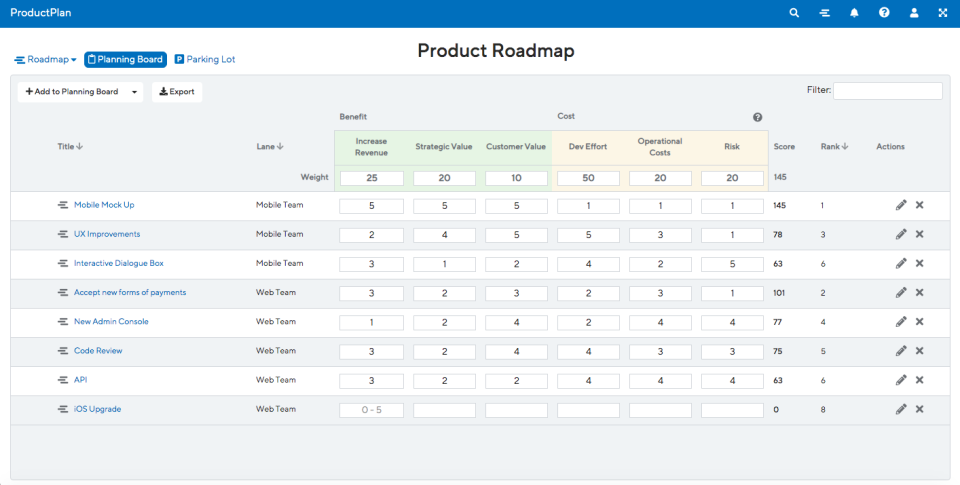Remove the New Admin Console row
The width and height of the screenshot is (960, 485).
[x=920, y=321]
